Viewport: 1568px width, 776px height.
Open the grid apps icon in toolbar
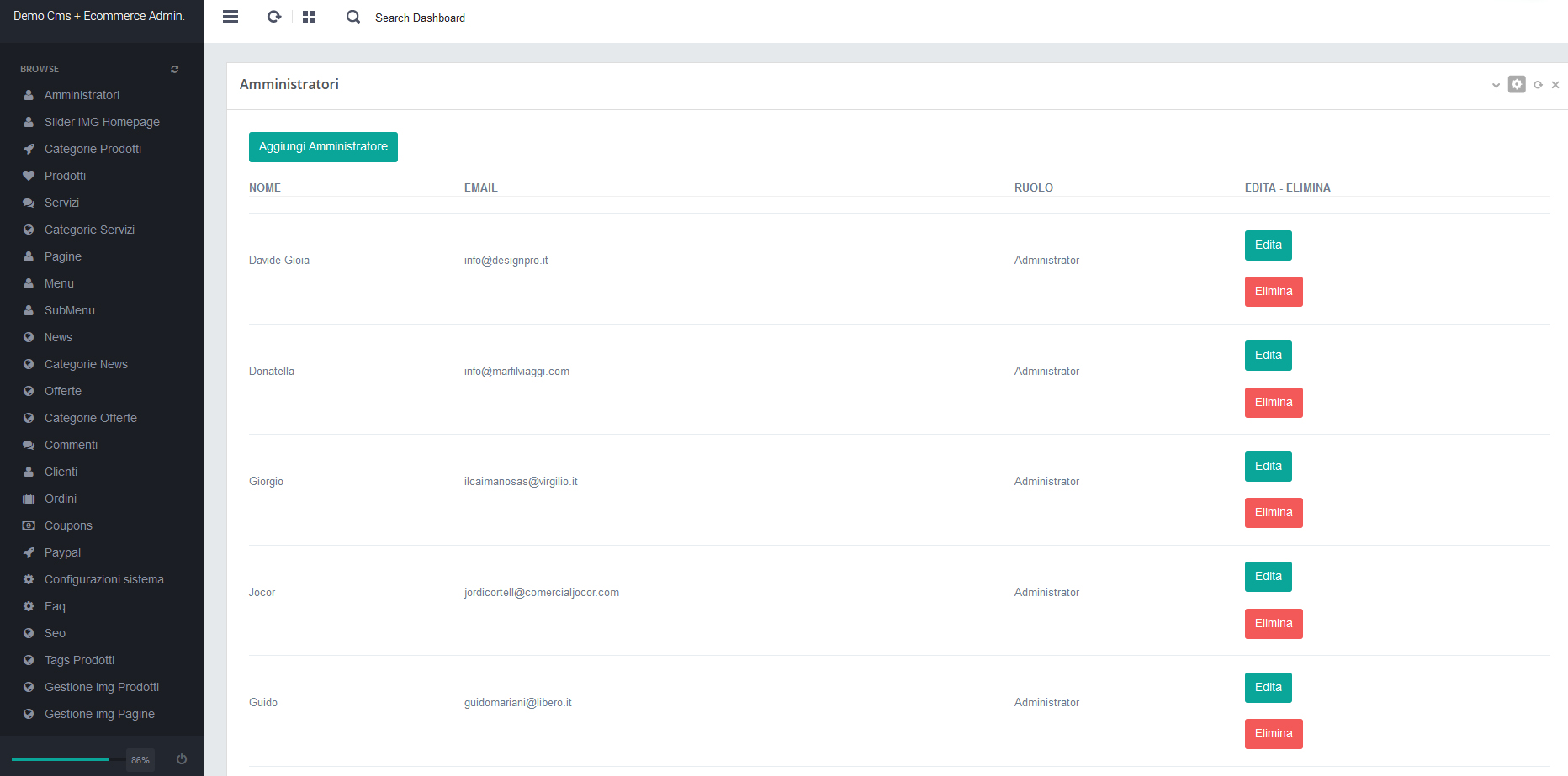click(309, 17)
